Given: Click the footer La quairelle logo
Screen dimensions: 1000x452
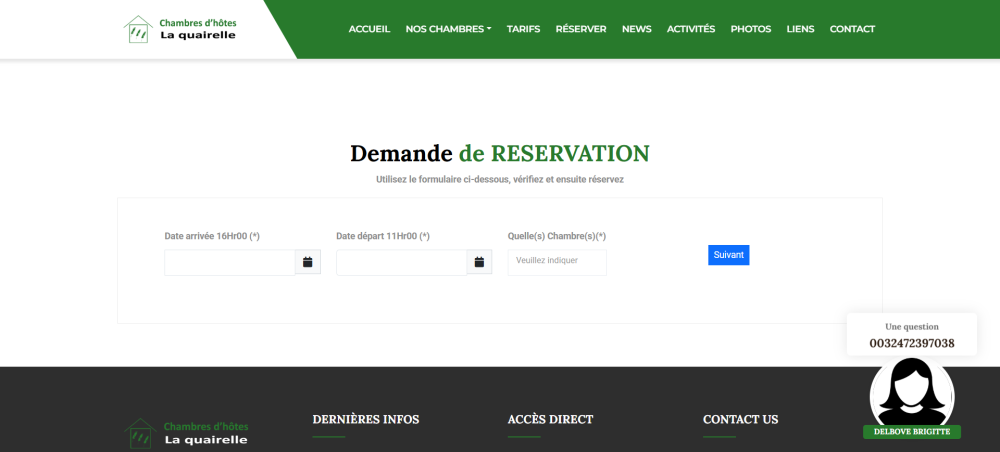Looking at the screenshot, I should pyautogui.click(x=186, y=432).
